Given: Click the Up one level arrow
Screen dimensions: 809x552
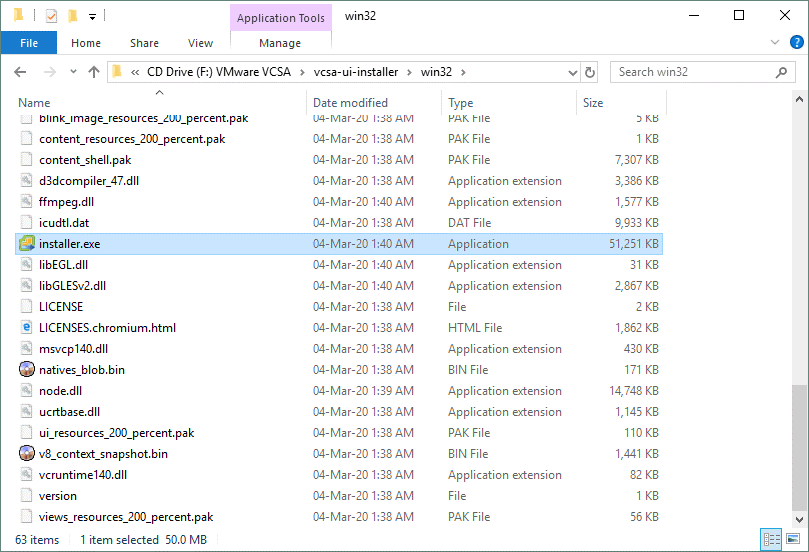Looking at the screenshot, I should click(x=94, y=72).
